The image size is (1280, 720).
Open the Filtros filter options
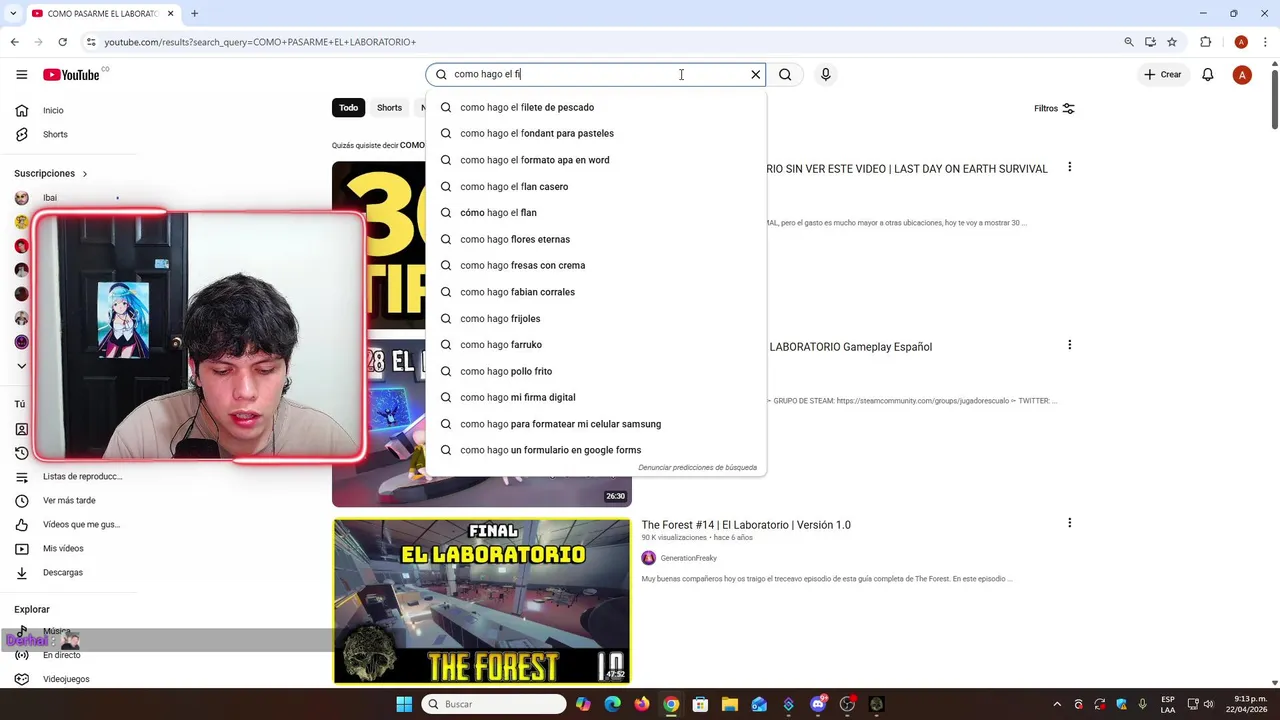1054,108
